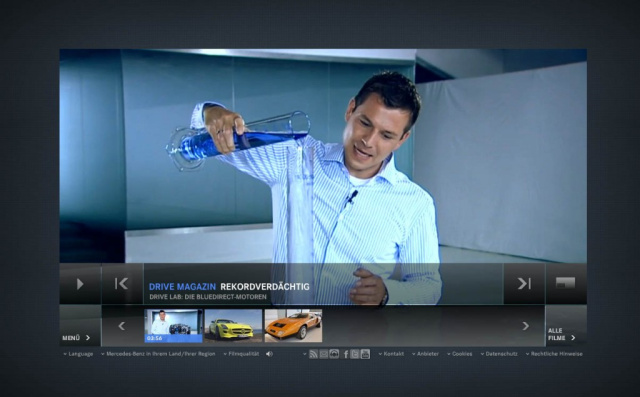Play the video
This screenshot has width=640, height=397.
coord(80,284)
